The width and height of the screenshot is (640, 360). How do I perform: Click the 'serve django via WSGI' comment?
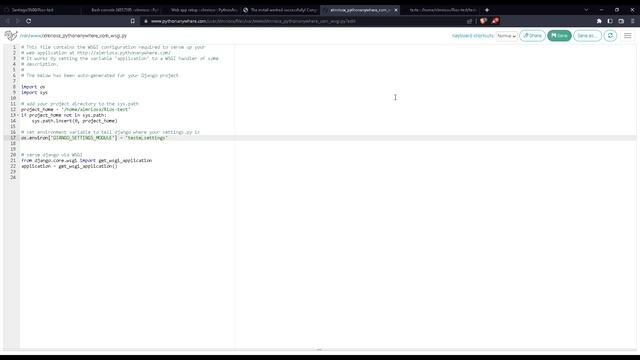pyautogui.click(x=52, y=155)
